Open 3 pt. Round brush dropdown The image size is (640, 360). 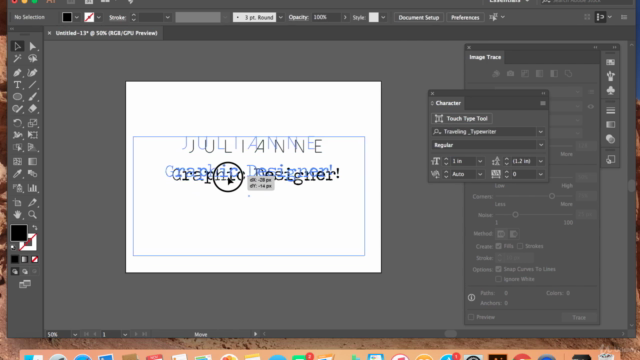(280, 18)
